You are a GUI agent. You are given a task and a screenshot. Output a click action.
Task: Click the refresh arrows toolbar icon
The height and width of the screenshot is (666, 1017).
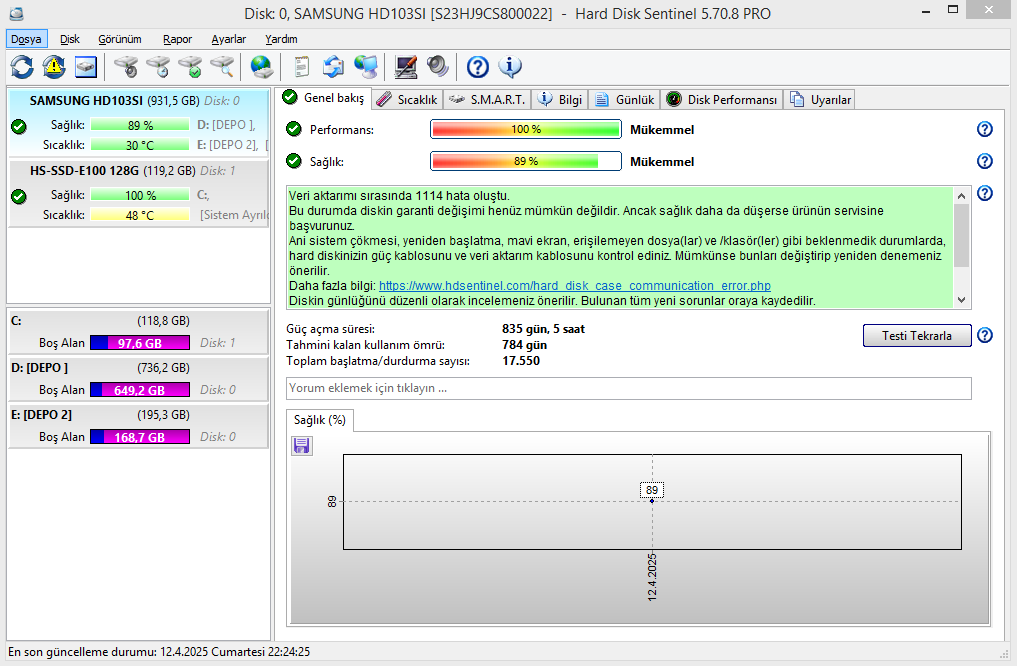click(x=22, y=67)
